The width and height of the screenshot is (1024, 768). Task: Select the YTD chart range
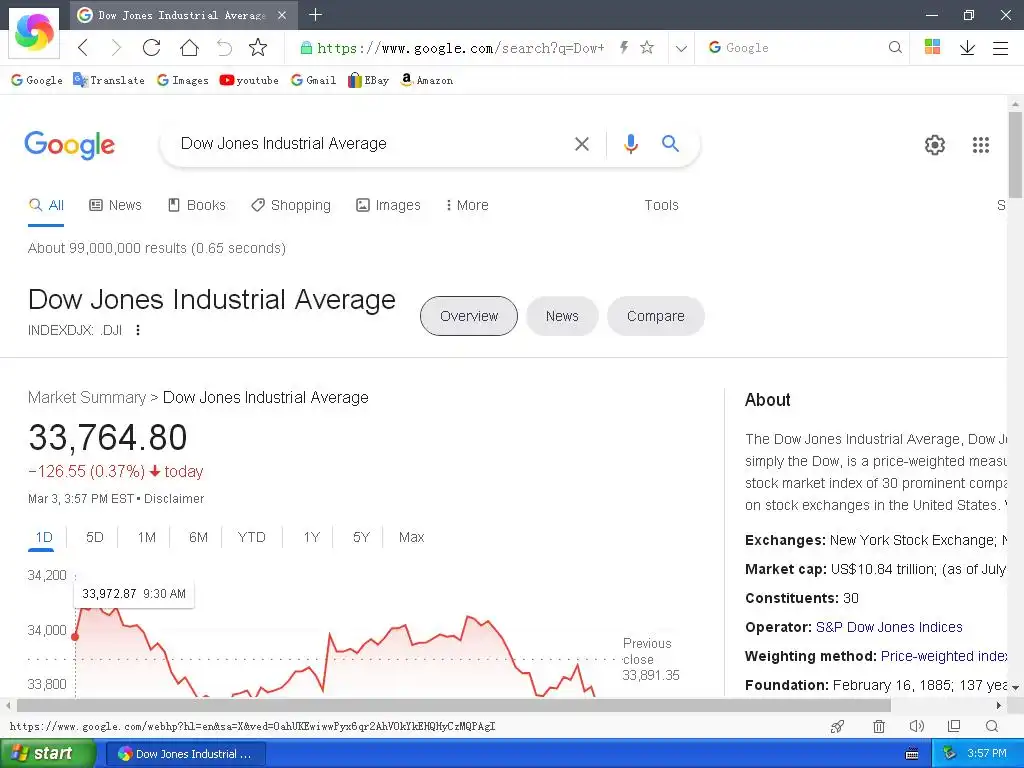[251, 537]
